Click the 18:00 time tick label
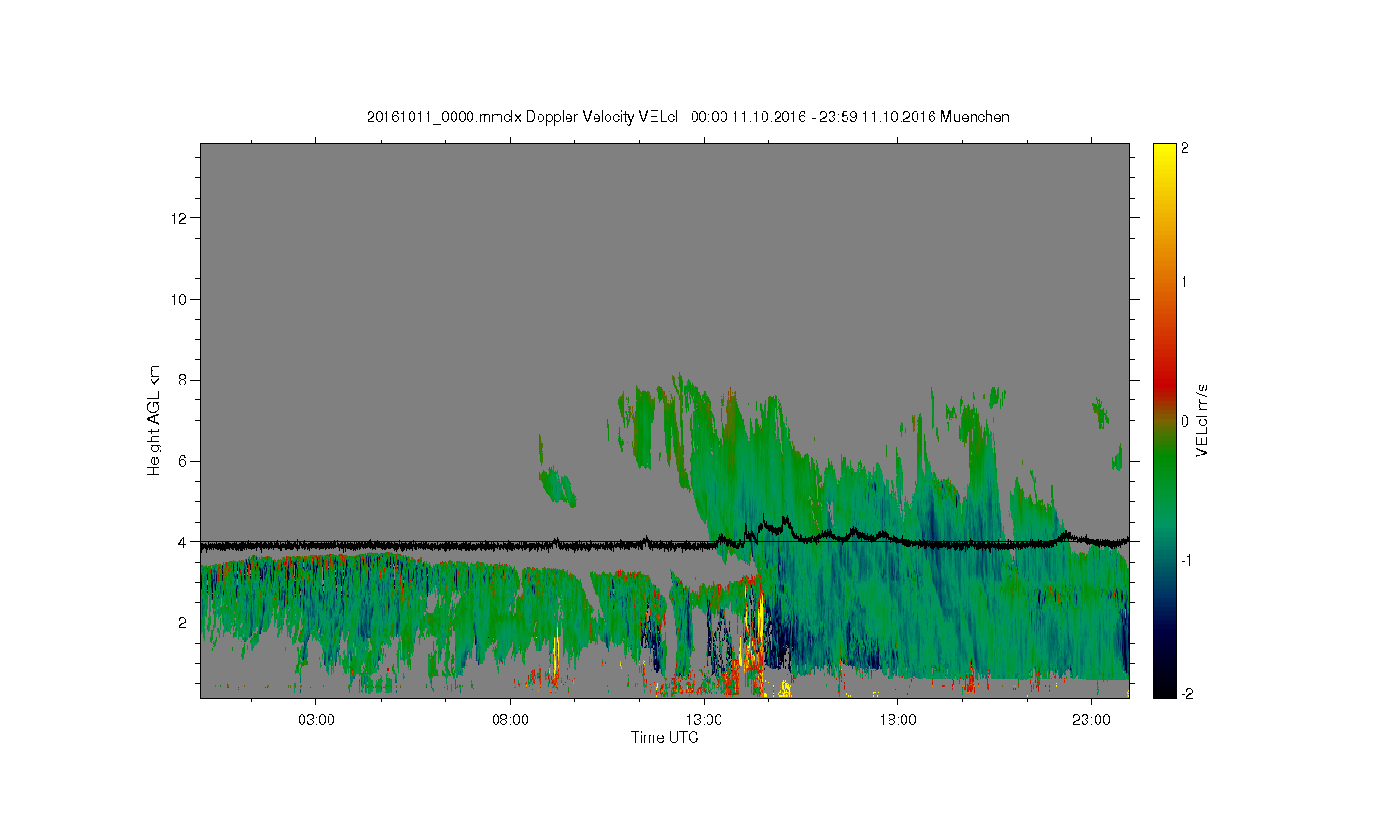The image size is (1400, 840). tap(898, 721)
